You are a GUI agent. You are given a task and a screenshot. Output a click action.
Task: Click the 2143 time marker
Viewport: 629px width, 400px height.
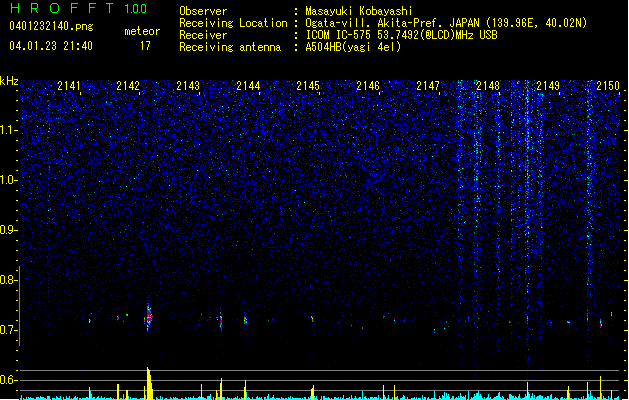coord(188,86)
